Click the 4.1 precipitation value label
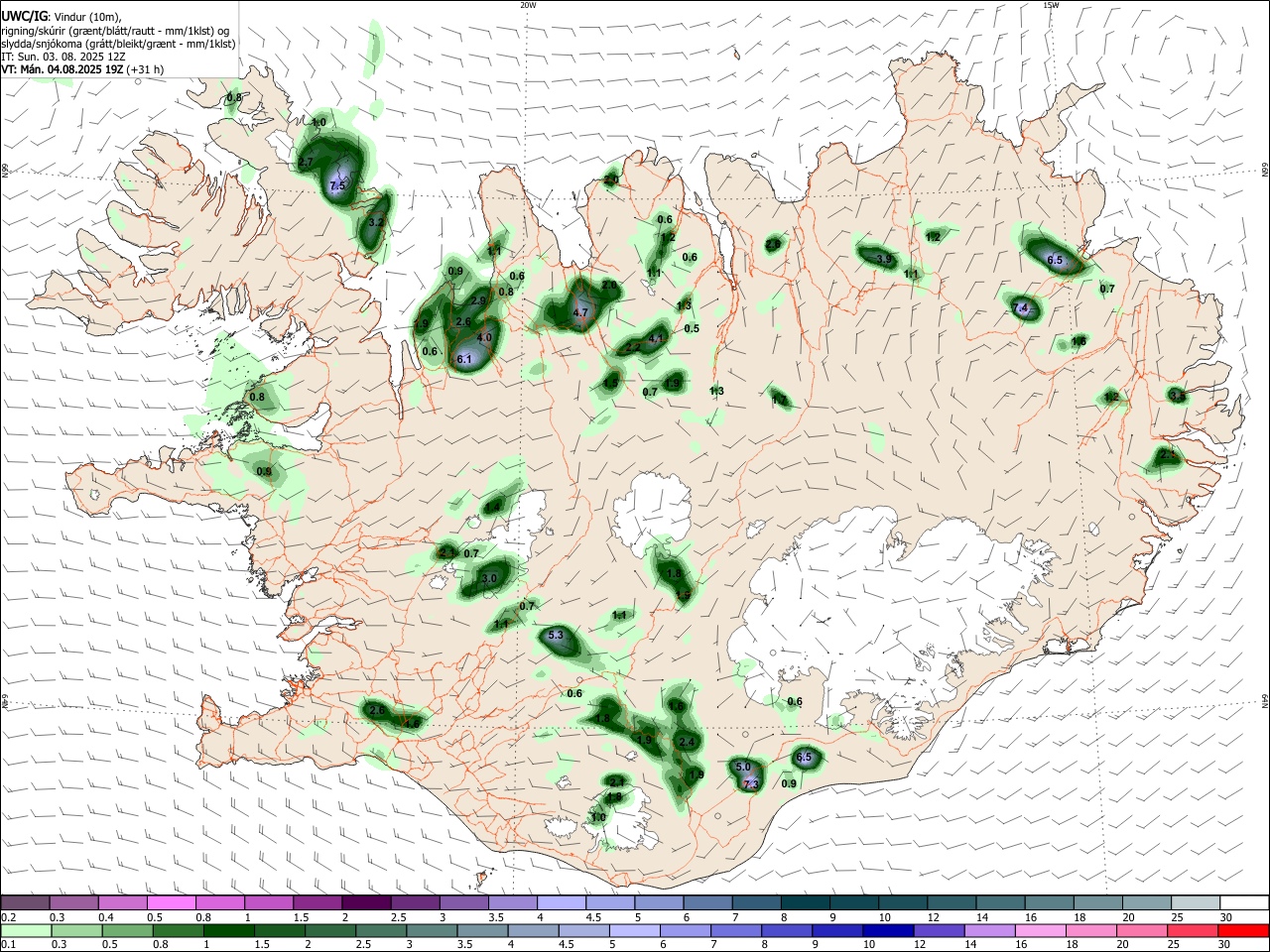 coord(655,338)
